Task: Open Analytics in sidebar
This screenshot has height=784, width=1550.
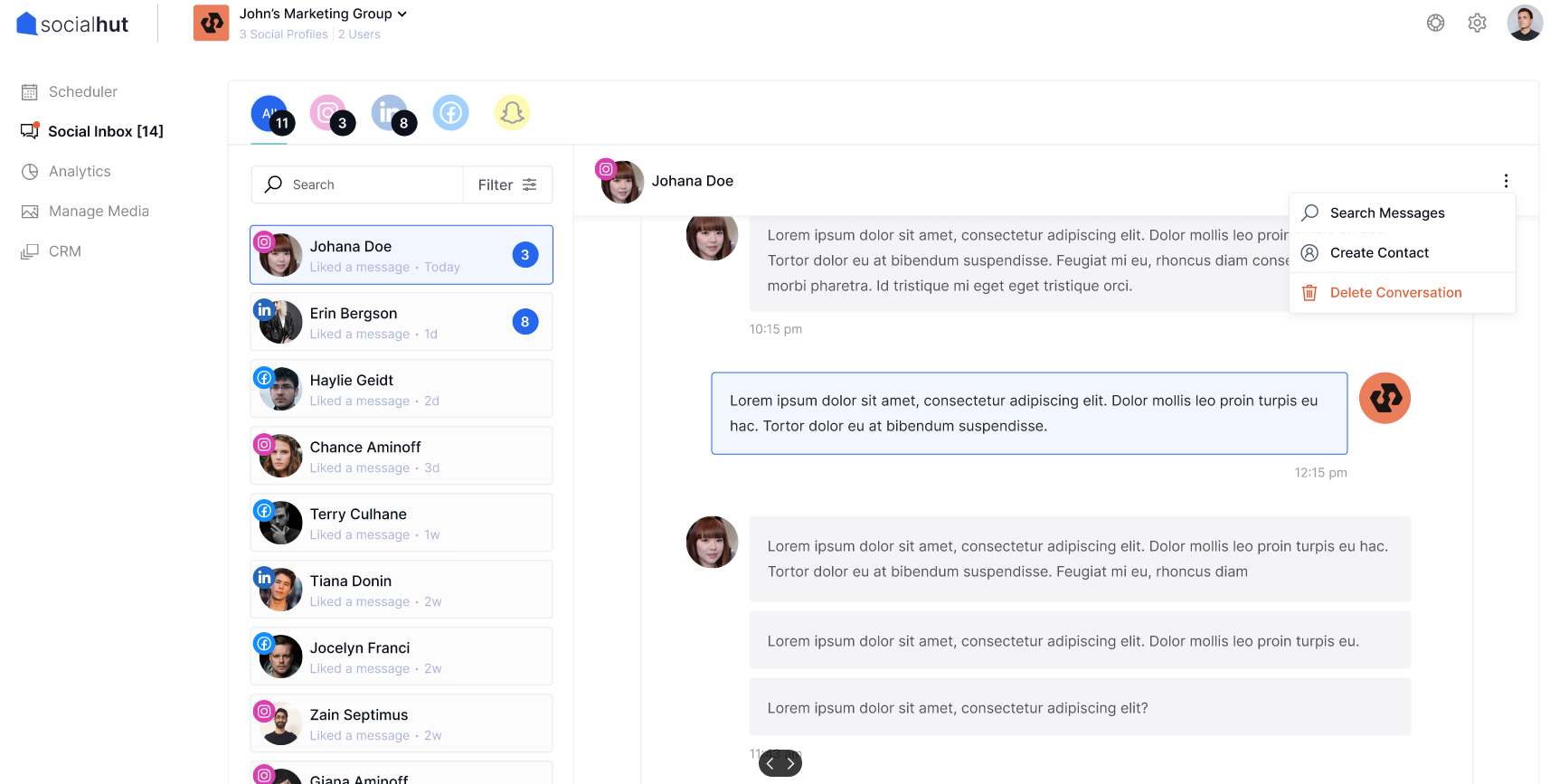Action: [x=80, y=171]
